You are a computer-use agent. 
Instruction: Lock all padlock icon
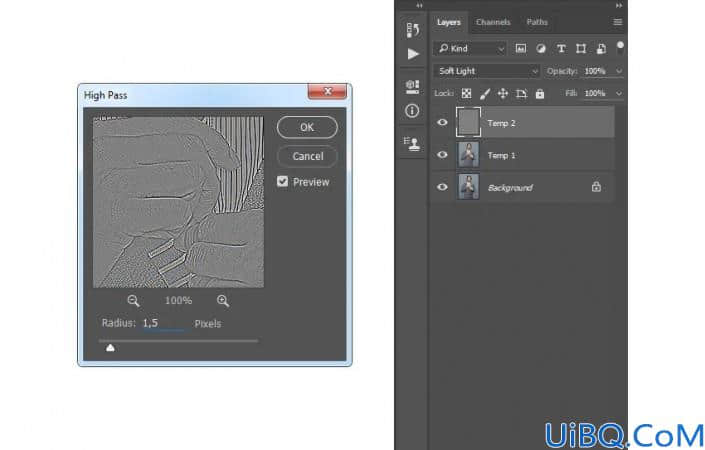[540, 93]
